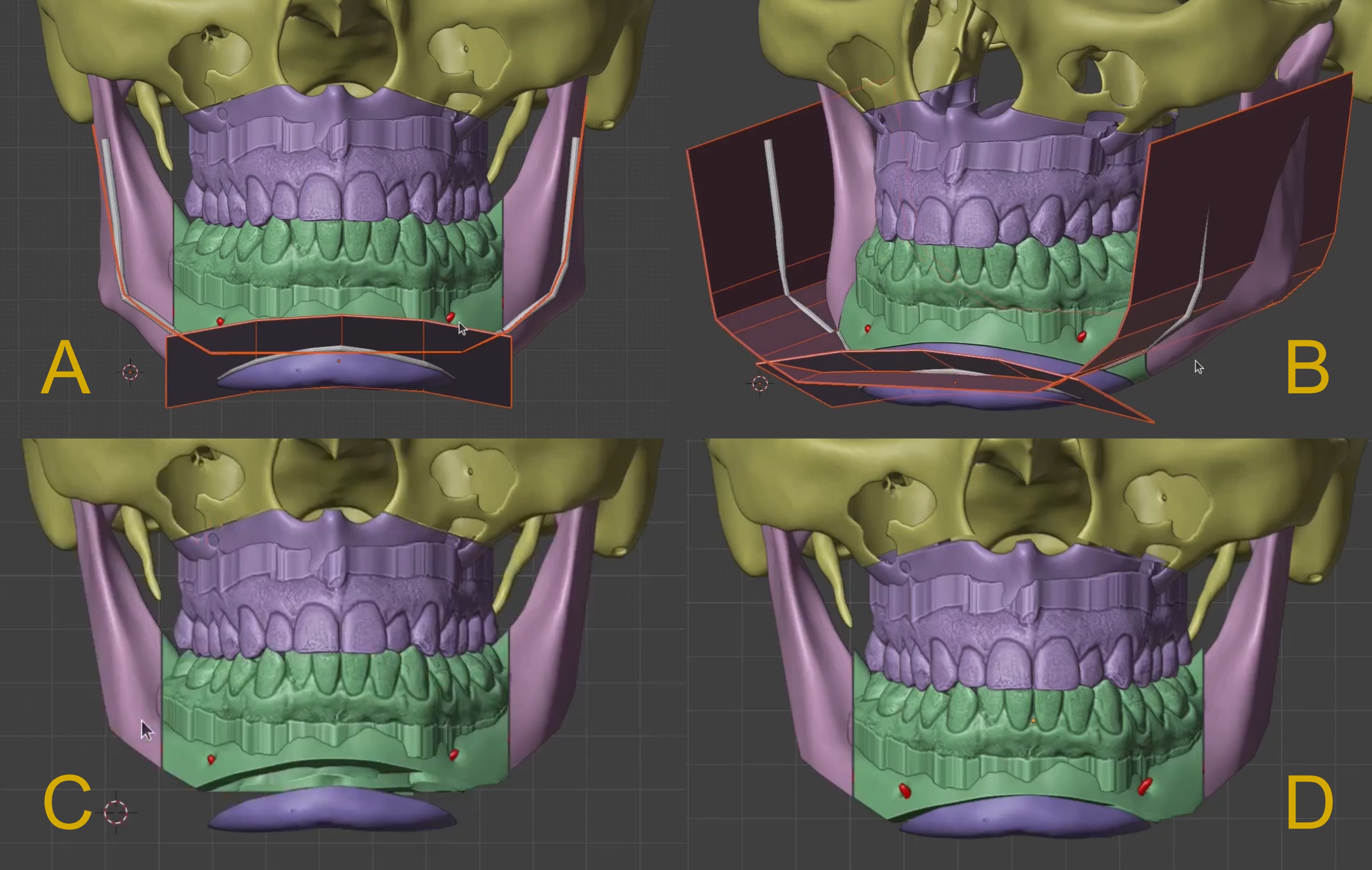
Task: Select the right red marker in panel C
Action: point(453,756)
